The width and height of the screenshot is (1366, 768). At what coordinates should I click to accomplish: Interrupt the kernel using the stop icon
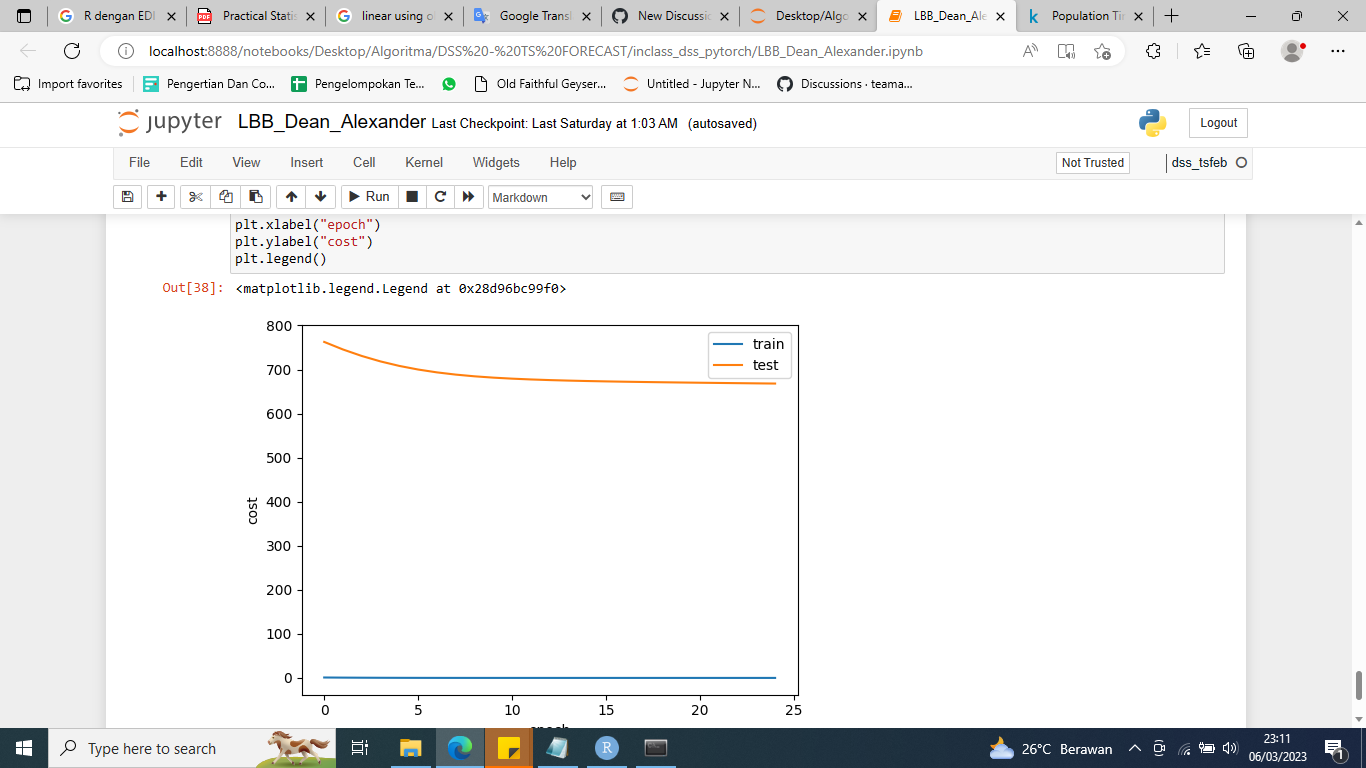[x=410, y=197]
